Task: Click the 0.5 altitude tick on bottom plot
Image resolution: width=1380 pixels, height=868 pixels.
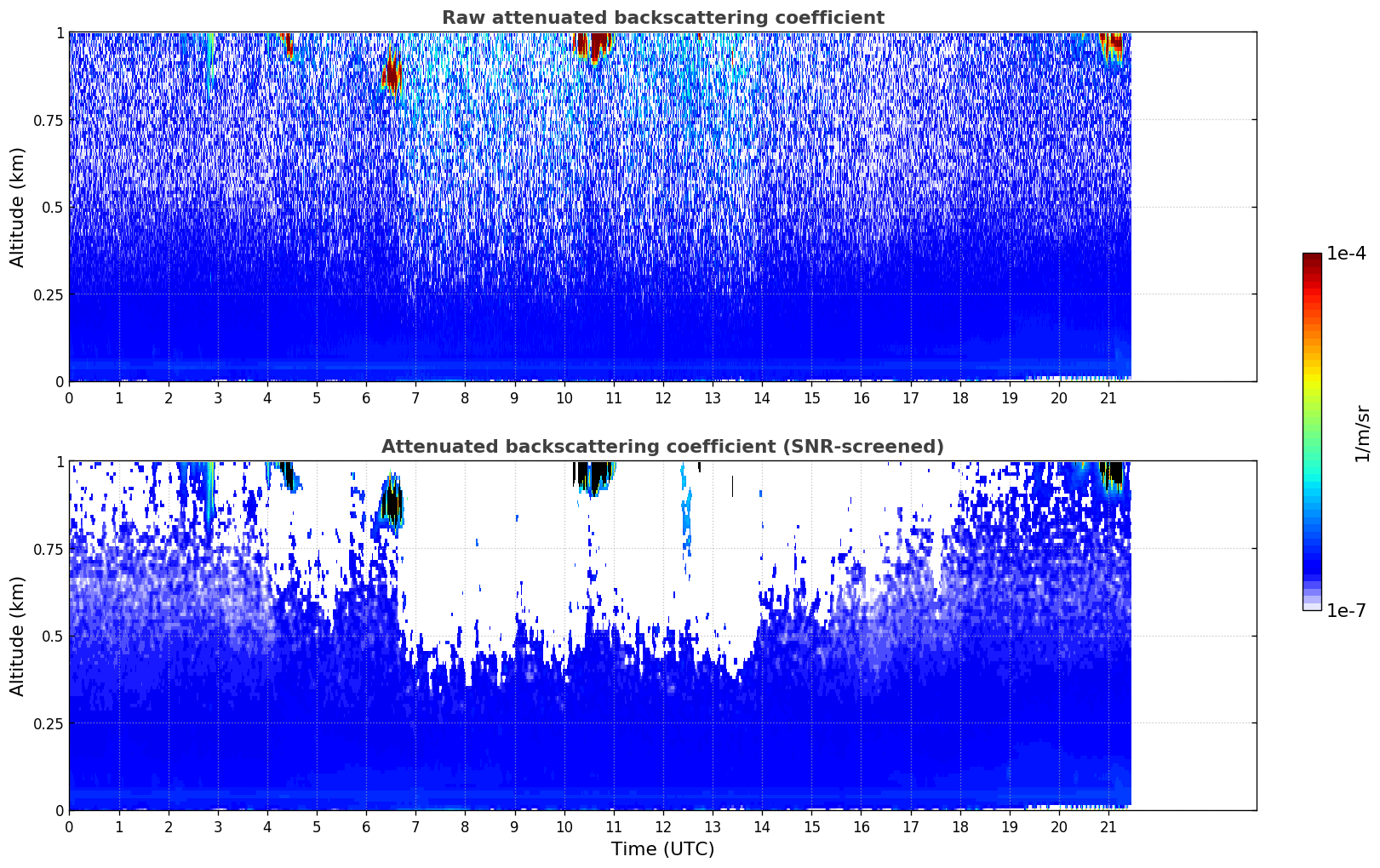Action: [x=54, y=636]
